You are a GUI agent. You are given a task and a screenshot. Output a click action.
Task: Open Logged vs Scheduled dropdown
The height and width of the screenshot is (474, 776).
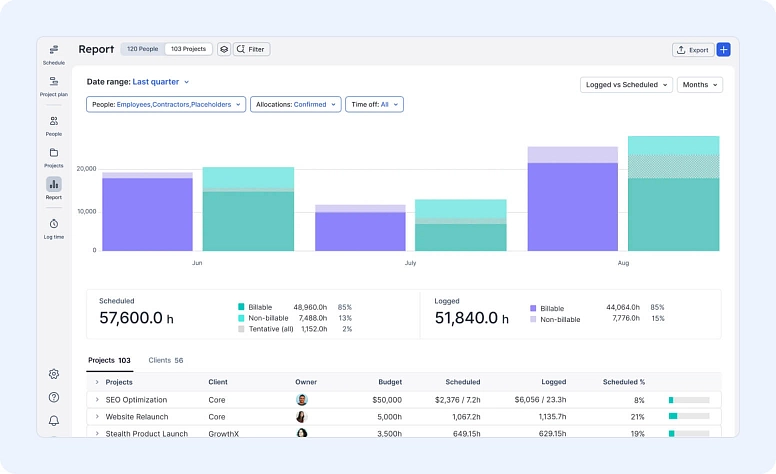[x=627, y=85]
